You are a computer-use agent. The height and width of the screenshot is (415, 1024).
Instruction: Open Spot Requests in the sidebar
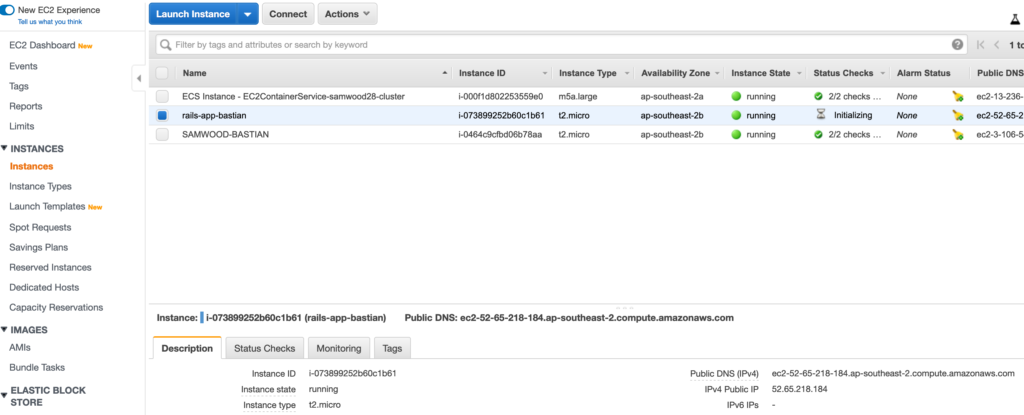click(x=40, y=227)
